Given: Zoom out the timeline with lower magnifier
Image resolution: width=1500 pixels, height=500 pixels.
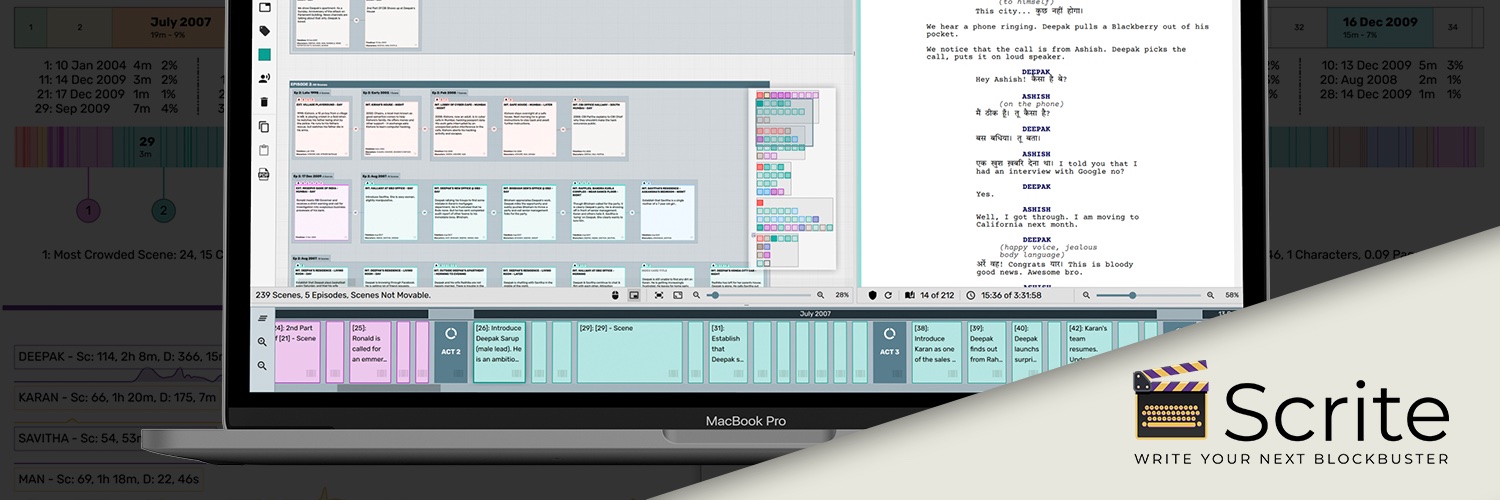Looking at the screenshot, I should point(262,366).
